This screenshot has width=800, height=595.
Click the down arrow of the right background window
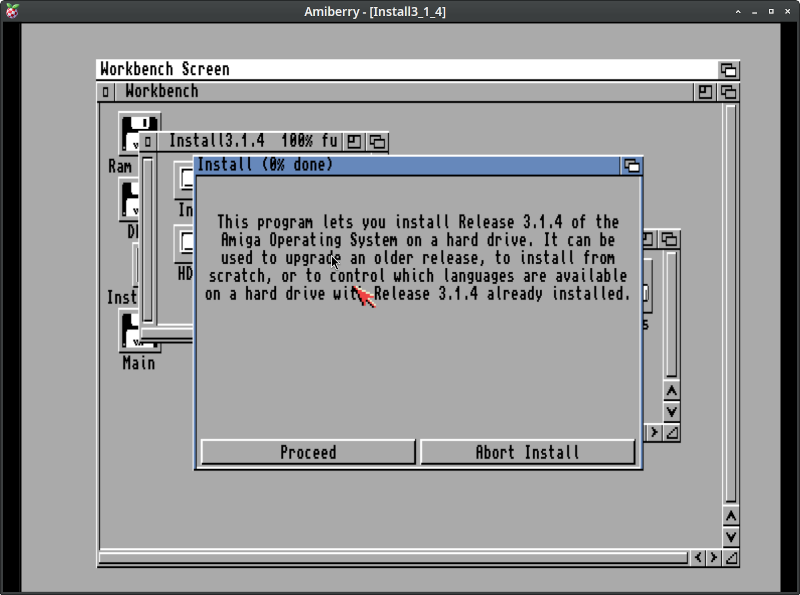[x=671, y=412]
